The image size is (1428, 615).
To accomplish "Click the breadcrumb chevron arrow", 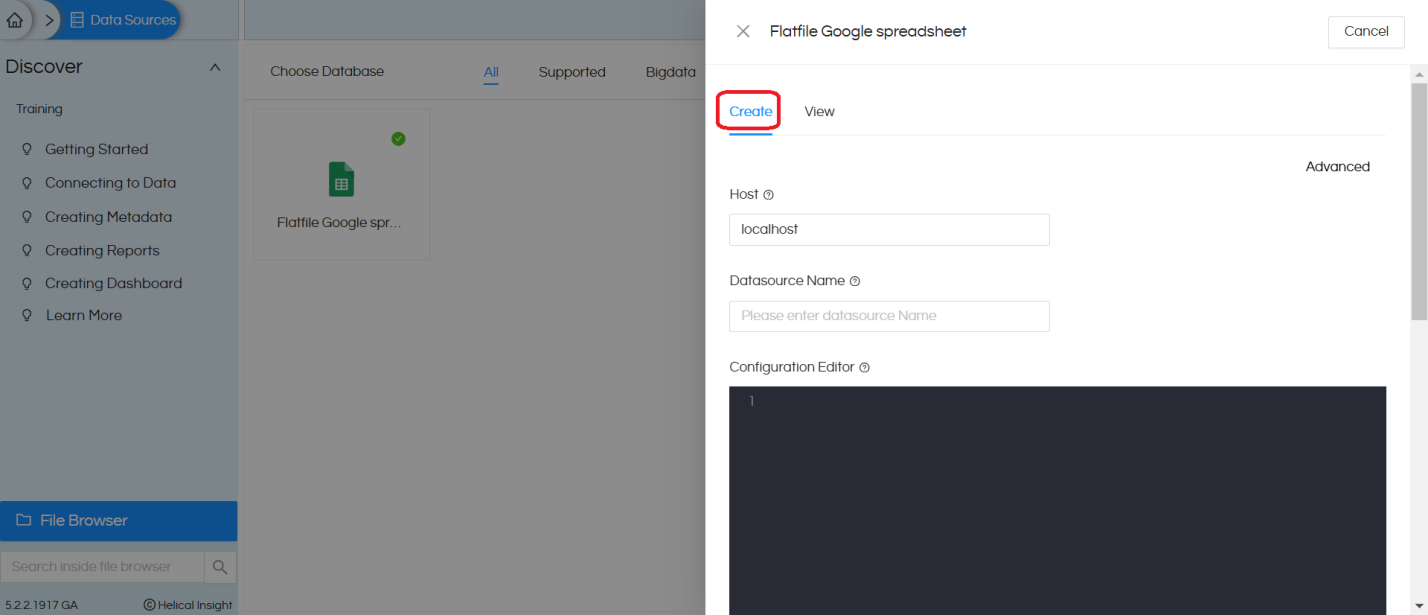I will (50, 20).
